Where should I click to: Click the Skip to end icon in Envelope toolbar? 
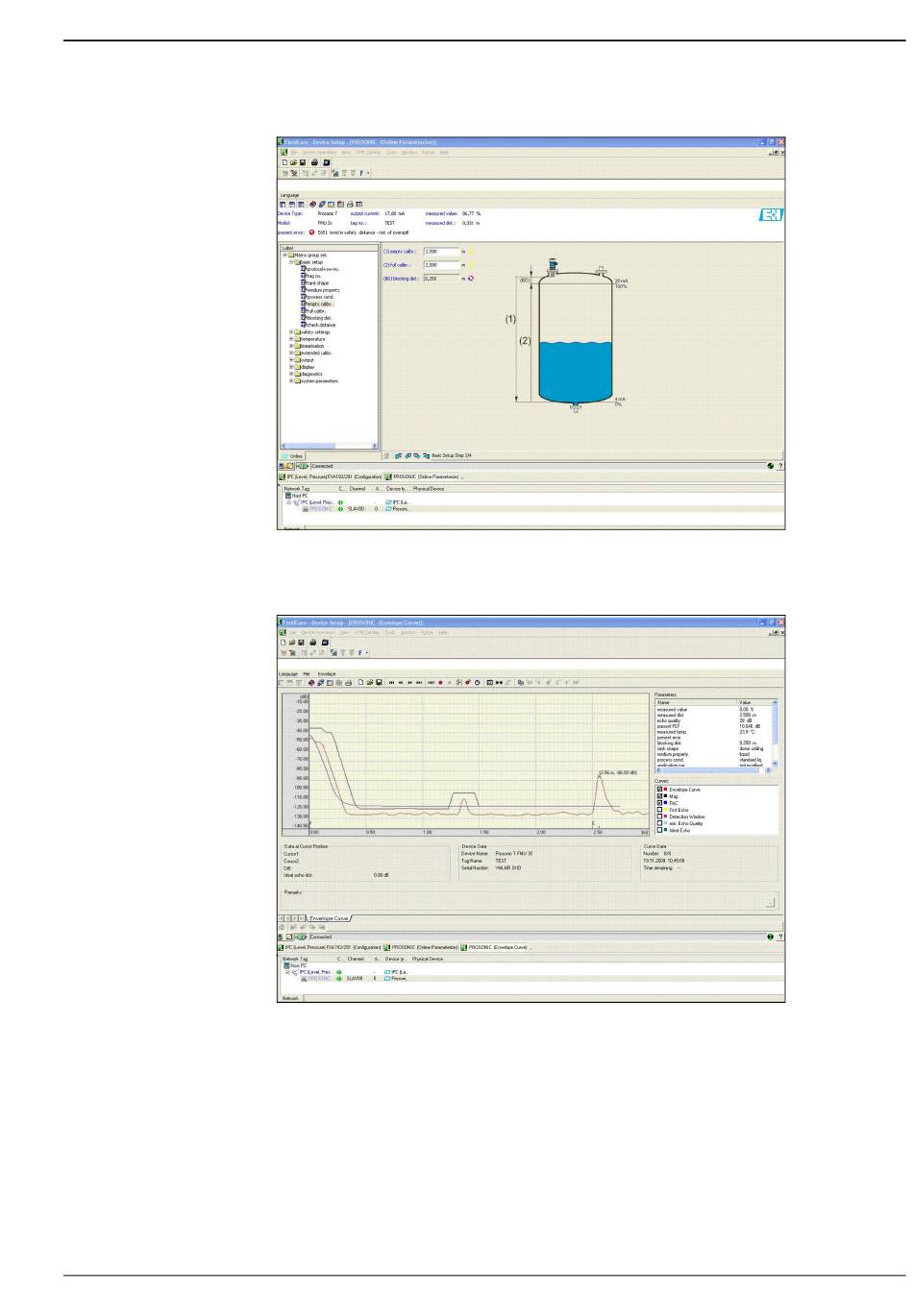click(x=419, y=683)
